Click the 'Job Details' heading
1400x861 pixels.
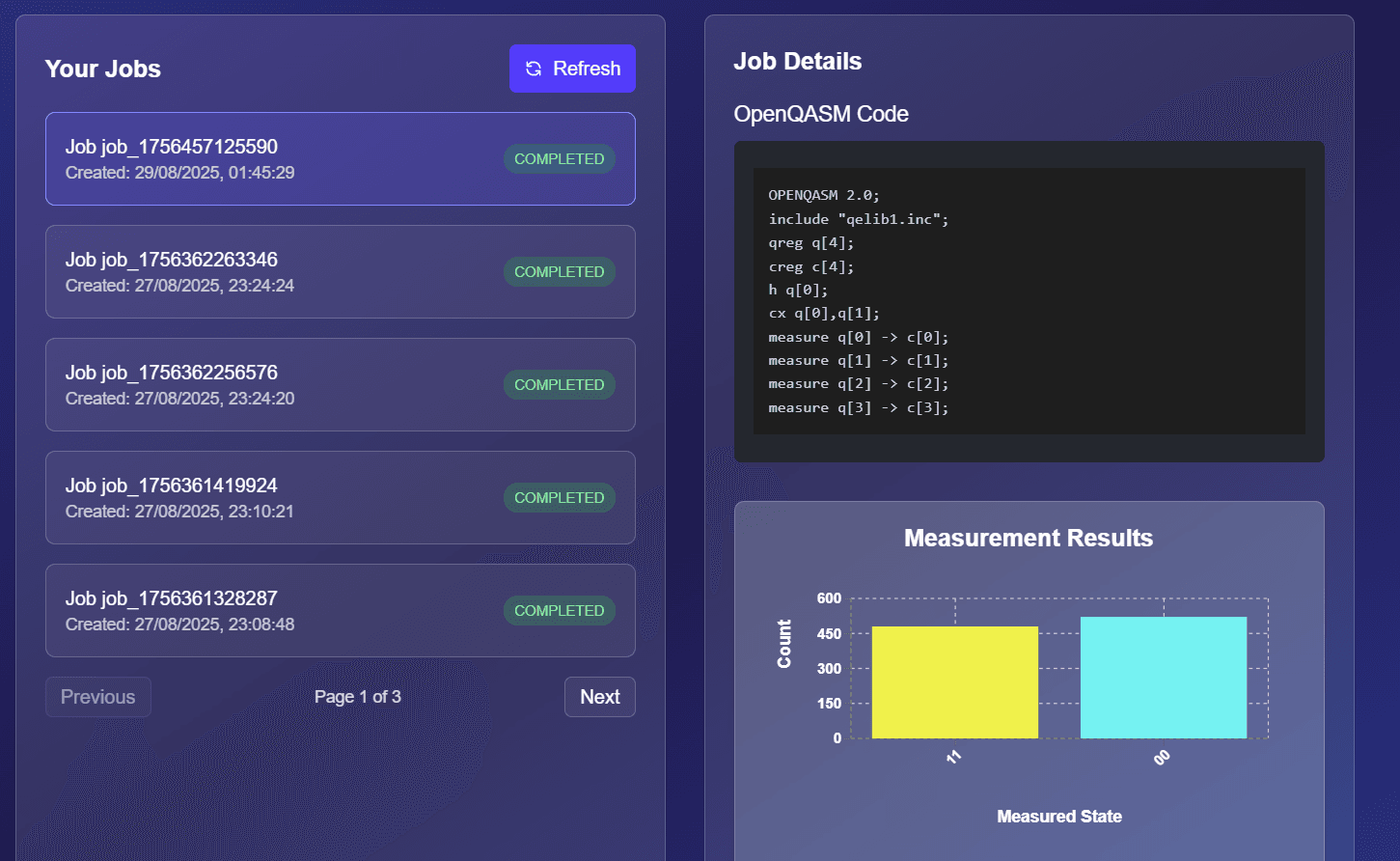pos(798,61)
